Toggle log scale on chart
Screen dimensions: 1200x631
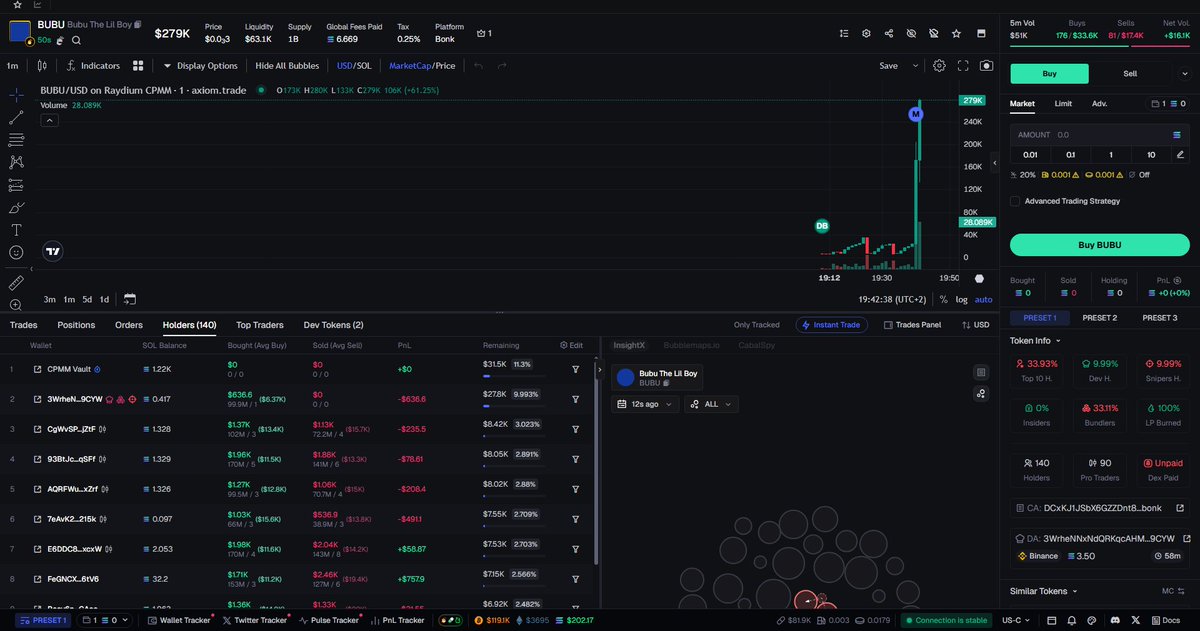point(961,299)
